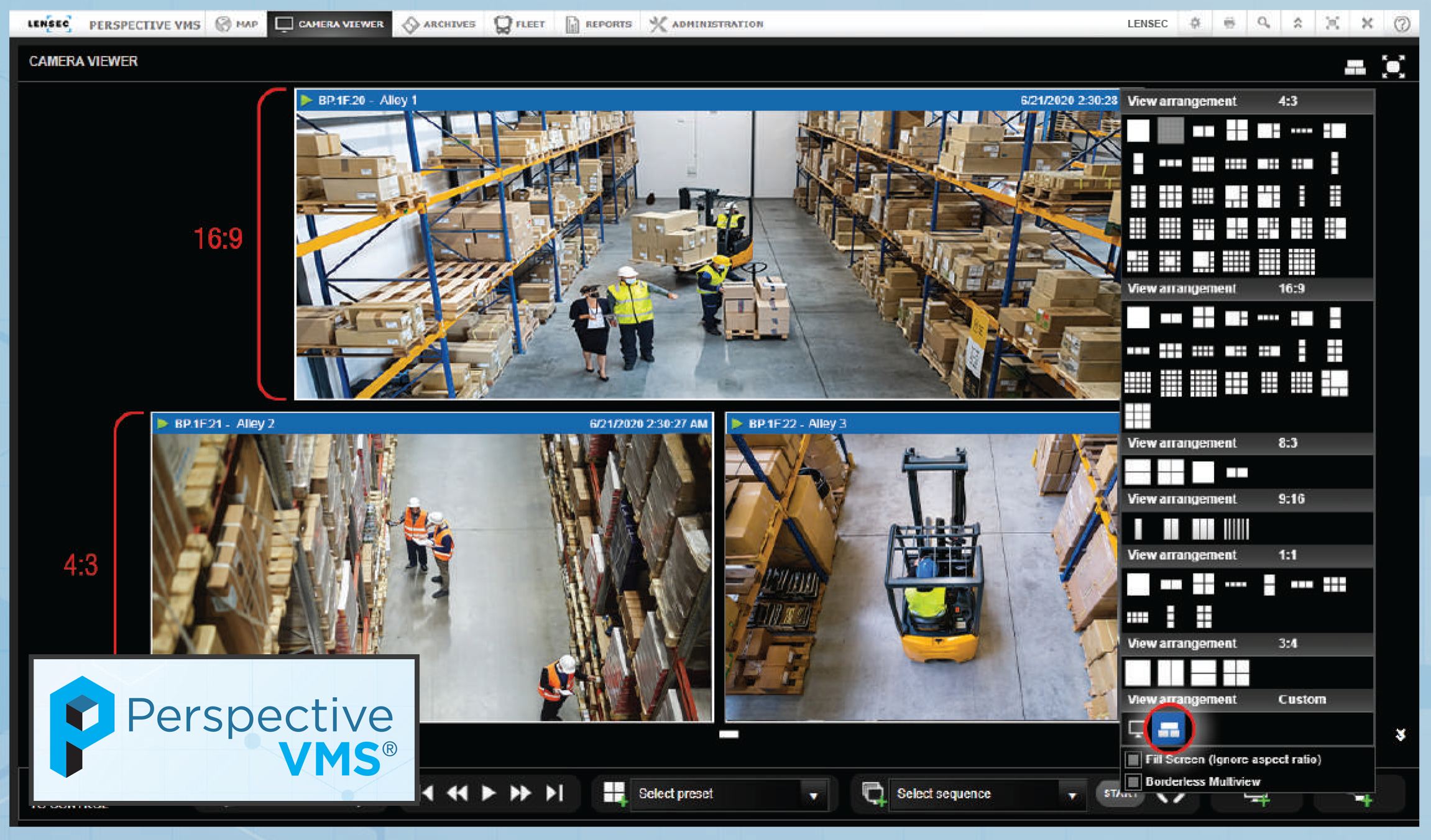Open the Select sequence dropdown
Screen dimensions: 1431x840
coord(987,793)
